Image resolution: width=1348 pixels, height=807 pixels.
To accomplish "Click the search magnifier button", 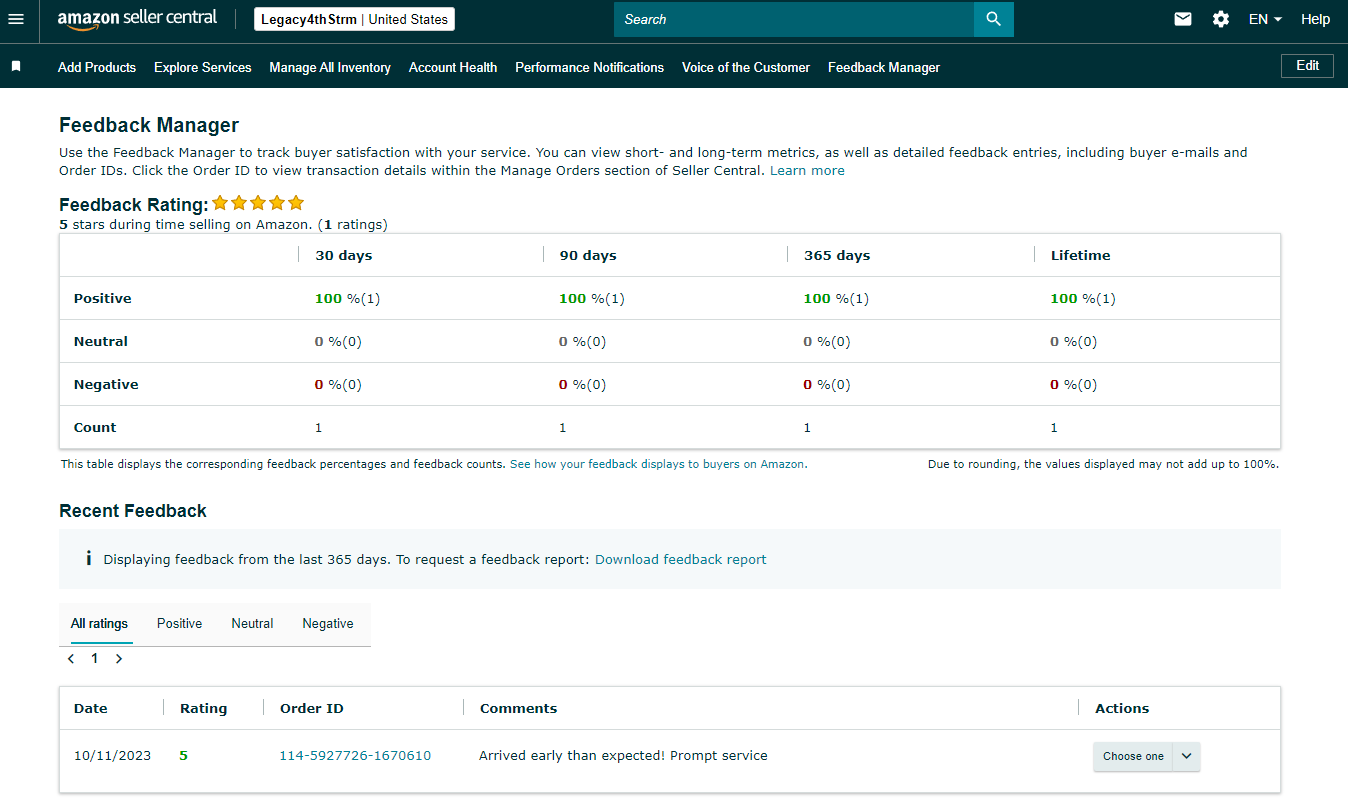I will 993,19.
